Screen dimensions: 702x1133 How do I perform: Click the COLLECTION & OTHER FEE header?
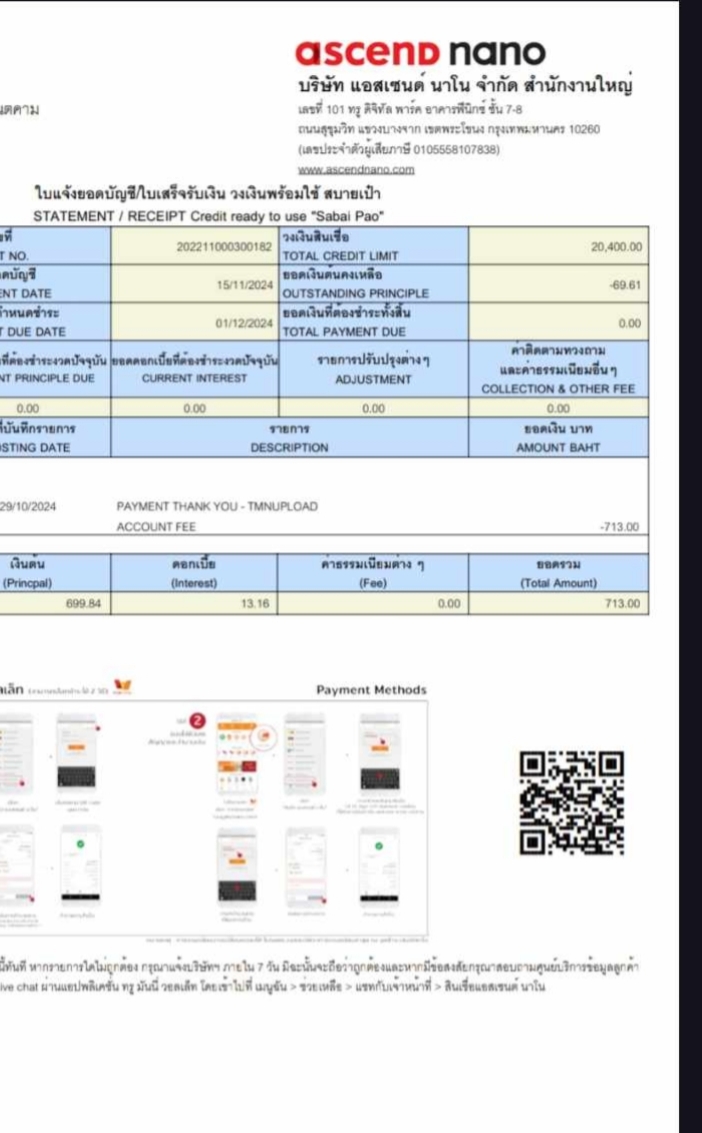(558, 389)
